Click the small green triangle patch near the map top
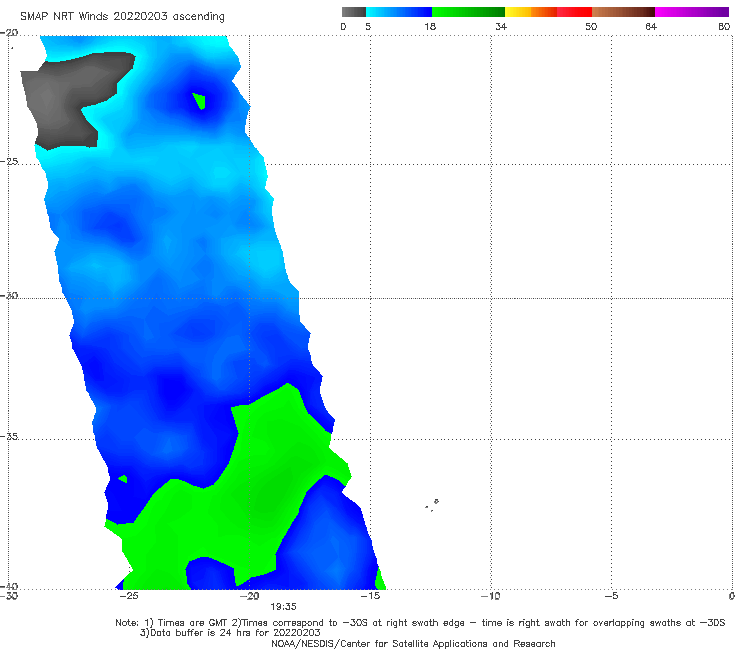 (x=200, y=101)
